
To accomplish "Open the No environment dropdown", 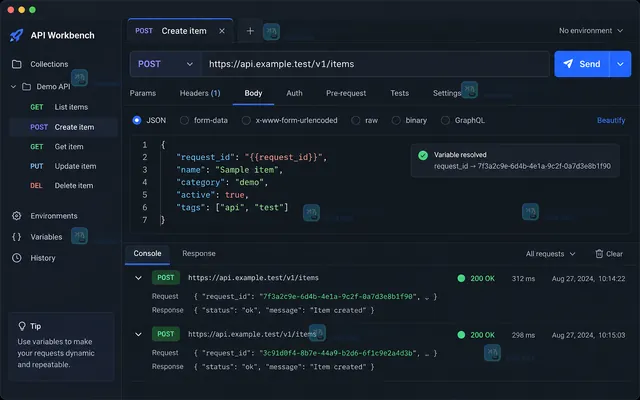I will click(591, 31).
